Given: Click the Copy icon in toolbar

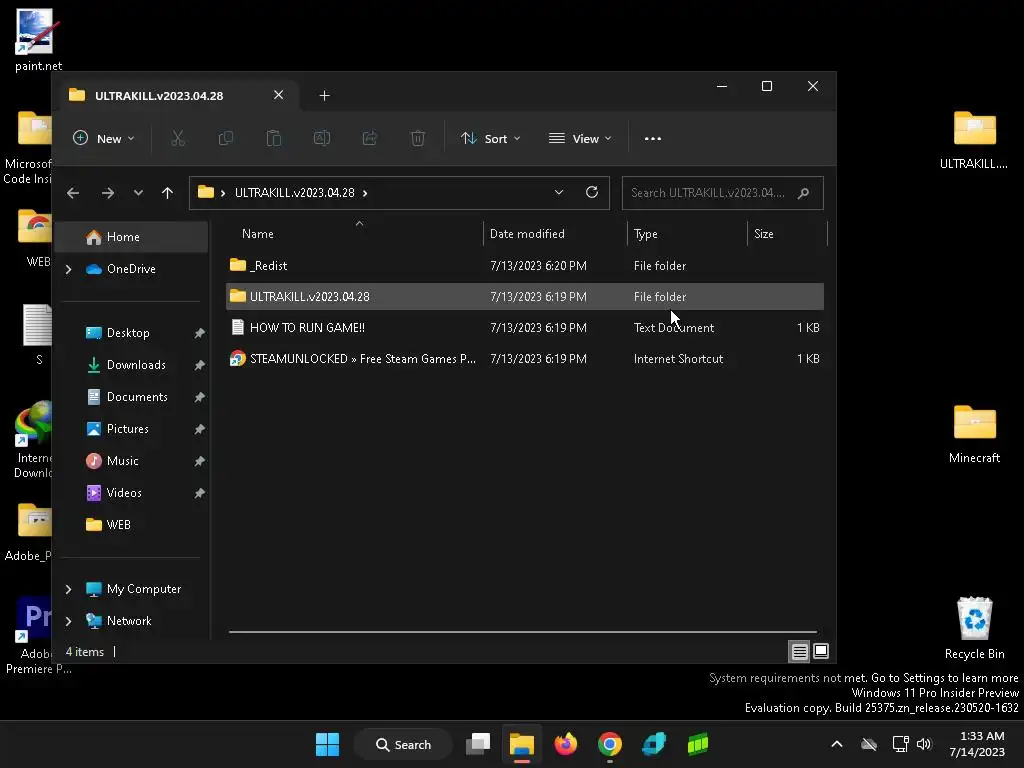Looking at the screenshot, I should (x=225, y=138).
